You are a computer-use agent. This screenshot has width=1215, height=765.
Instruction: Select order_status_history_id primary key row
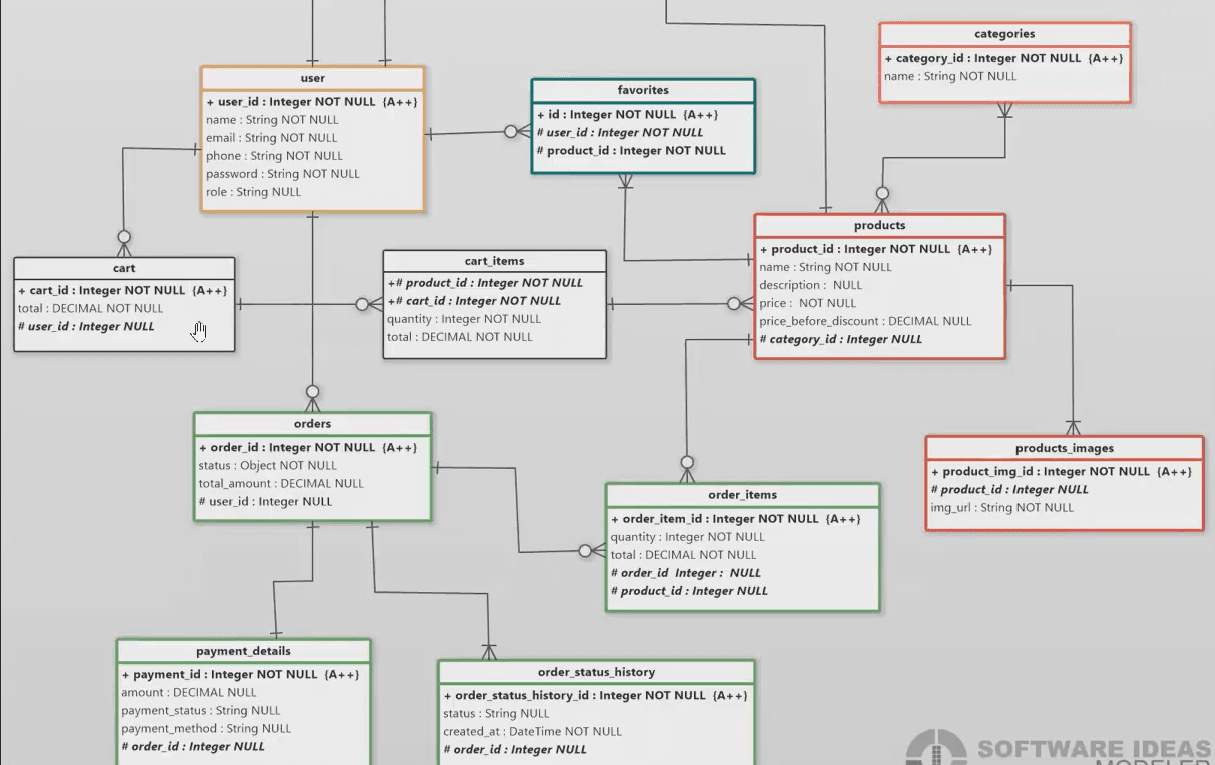point(595,696)
